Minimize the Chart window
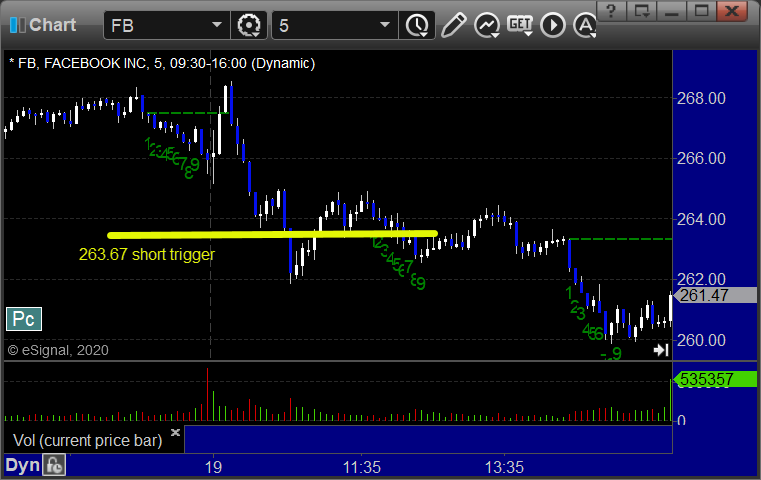This screenshot has height=480, width=761. coord(671,11)
